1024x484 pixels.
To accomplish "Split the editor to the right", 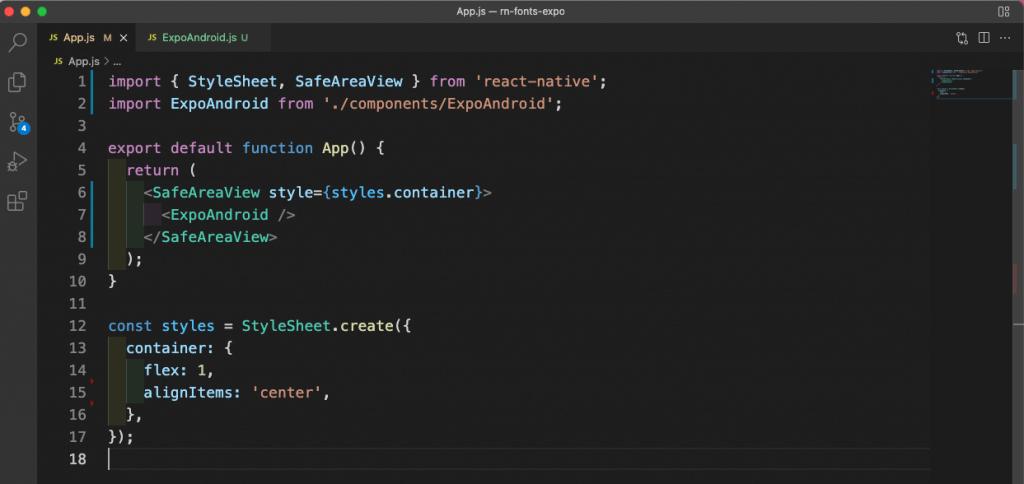I will point(984,38).
